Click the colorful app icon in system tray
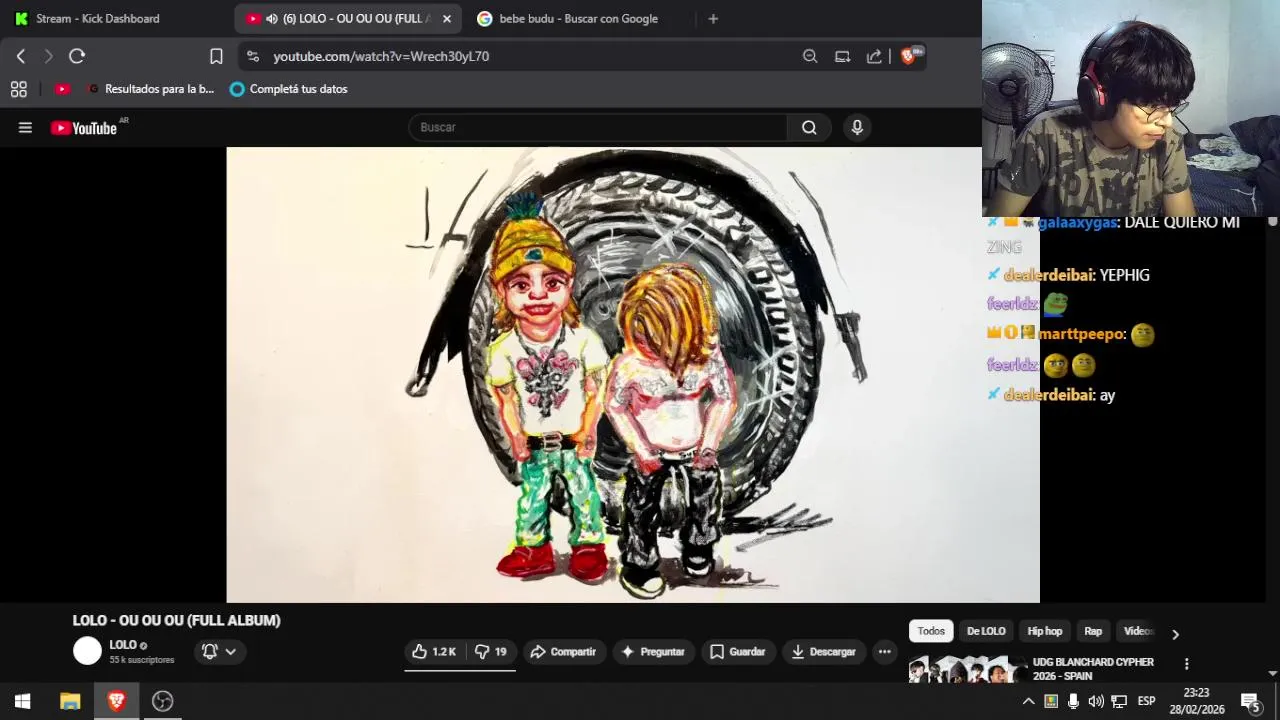 (1051, 701)
